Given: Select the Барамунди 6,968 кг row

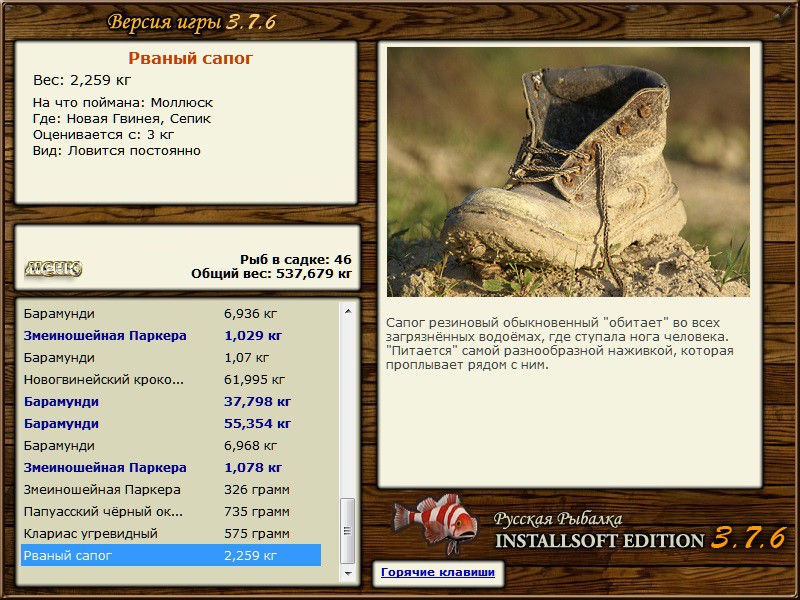Looking at the screenshot, I should (x=171, y=445).
